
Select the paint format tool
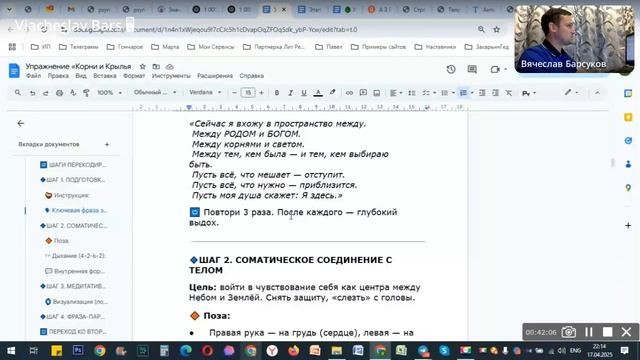[x=87, y=93]
